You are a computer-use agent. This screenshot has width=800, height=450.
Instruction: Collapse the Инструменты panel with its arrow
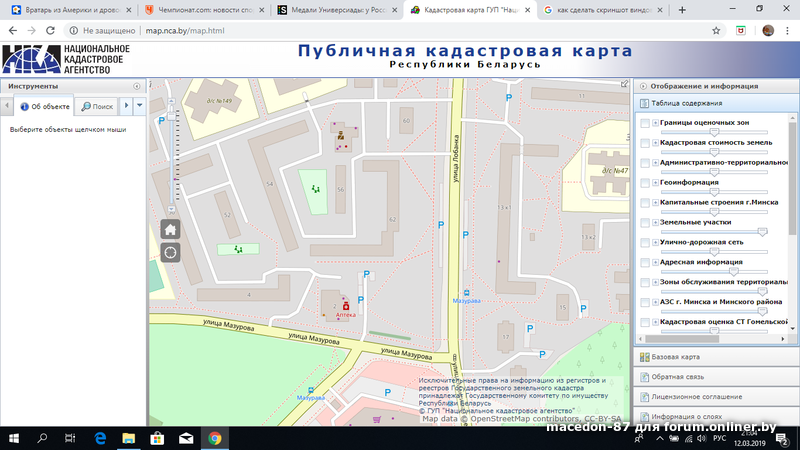[x=134, y=86]
